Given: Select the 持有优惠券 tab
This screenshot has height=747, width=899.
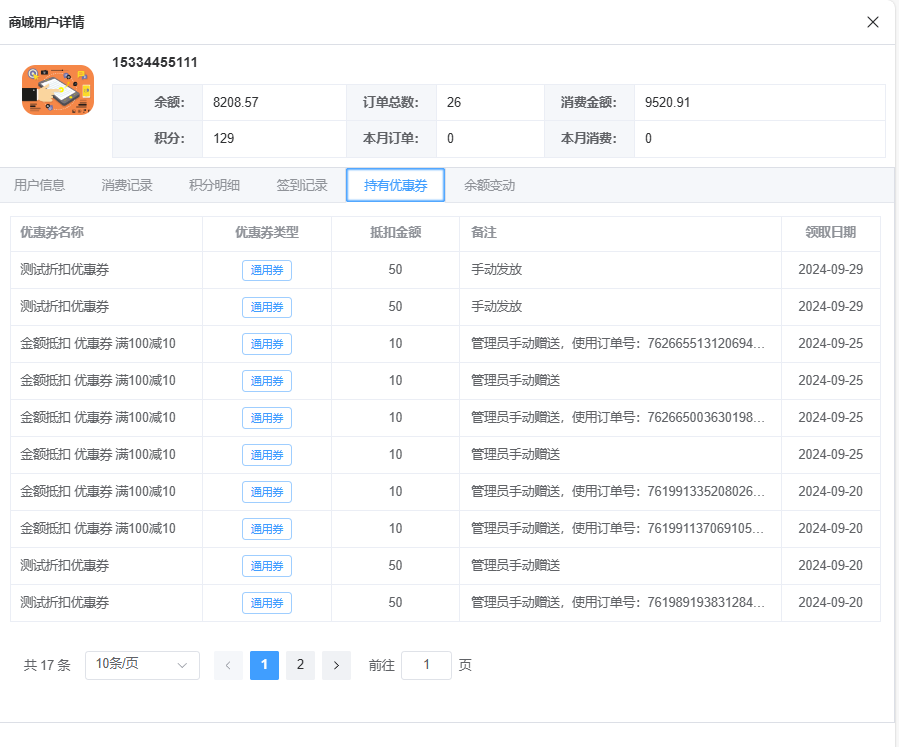Looking at the screenshot, I should [395, 185].
